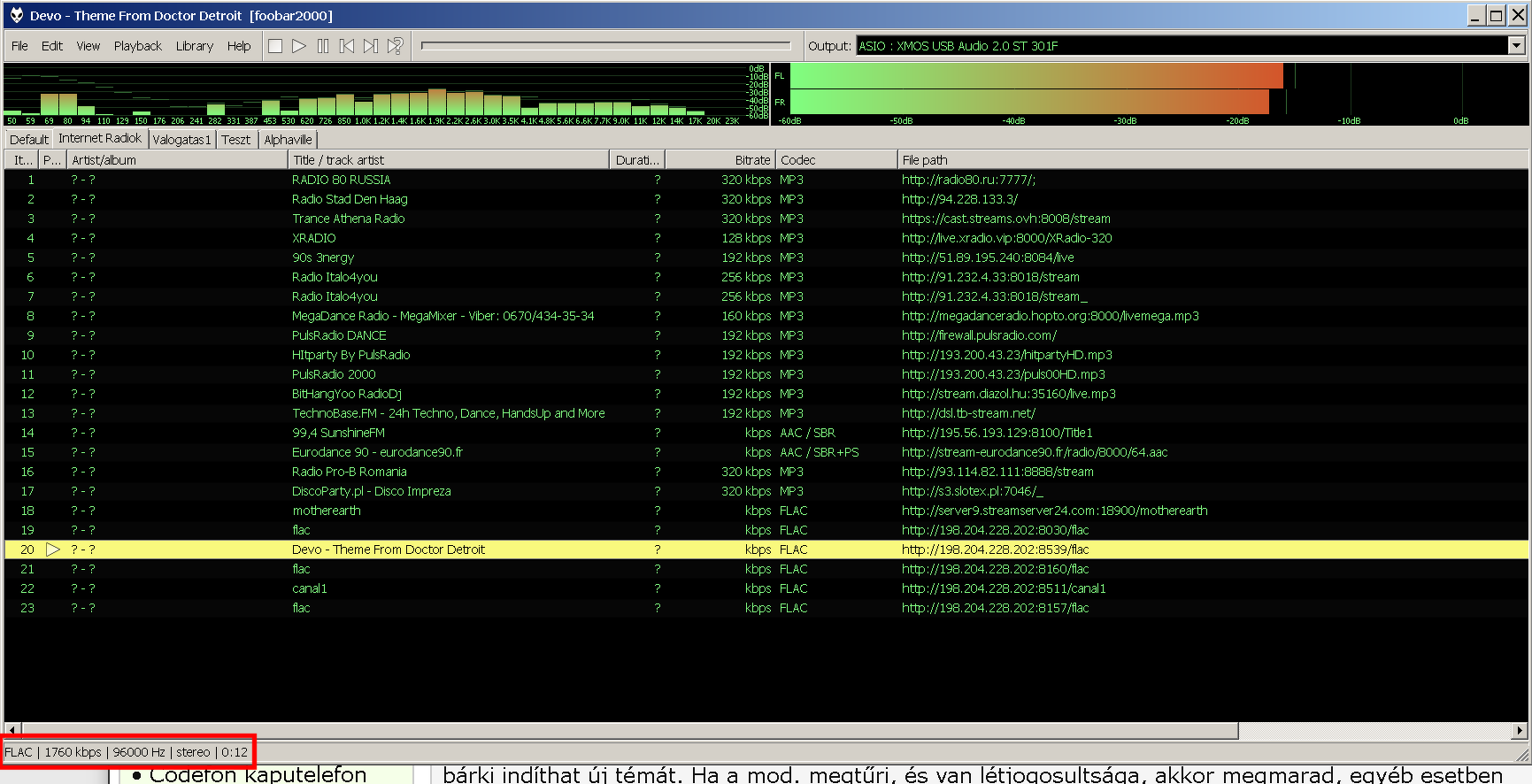
Task: Select the Radio Pro-B Romania station
Action: (x=766, y=472)
